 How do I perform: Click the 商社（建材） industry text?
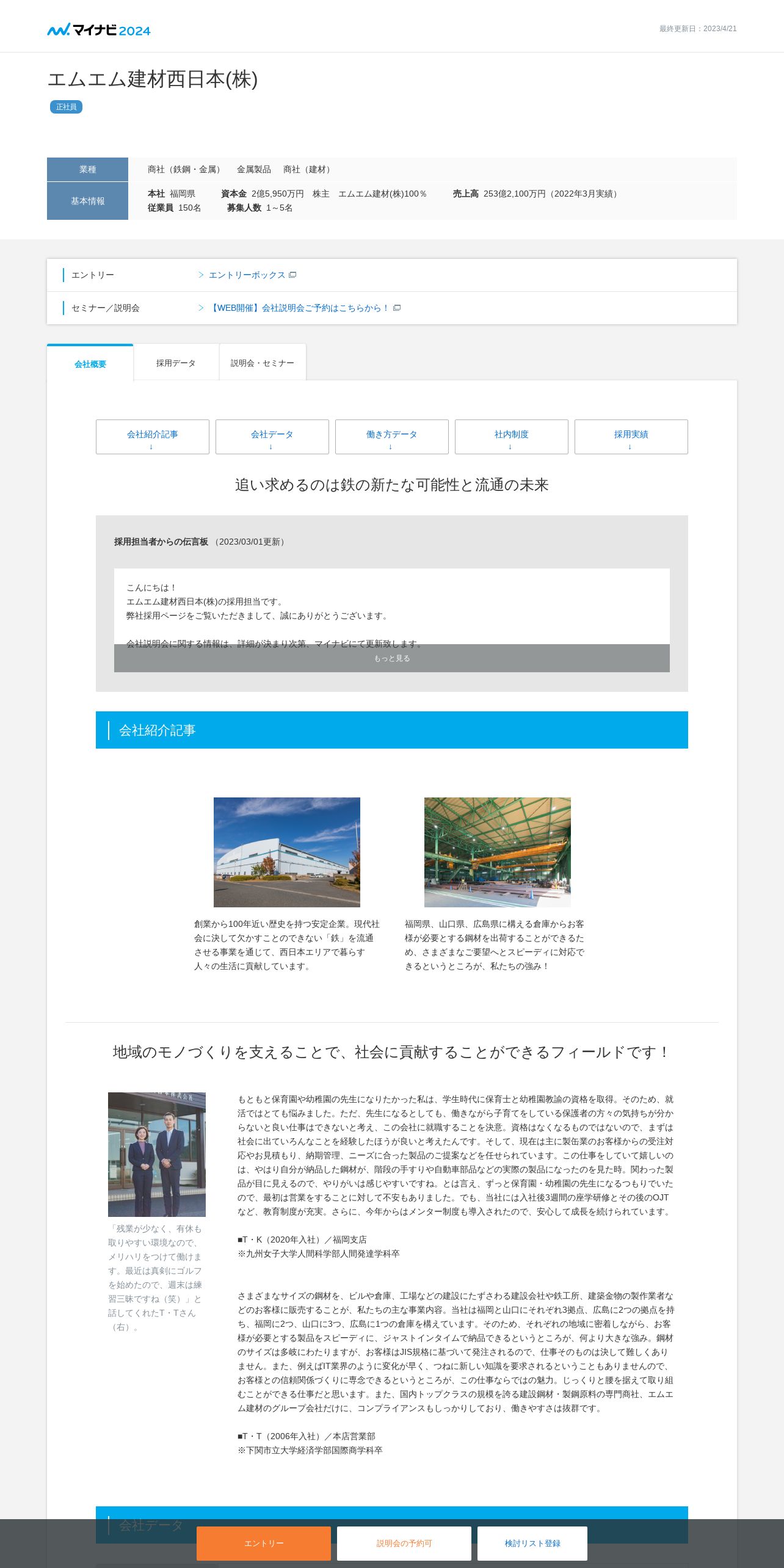[309, 170]
